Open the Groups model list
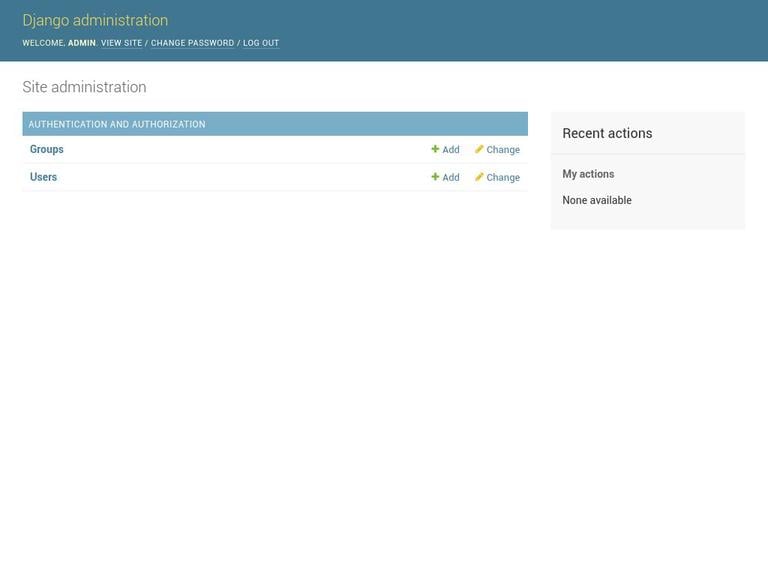Viewport: 768px width, 576px height. (x=47, y=149)
